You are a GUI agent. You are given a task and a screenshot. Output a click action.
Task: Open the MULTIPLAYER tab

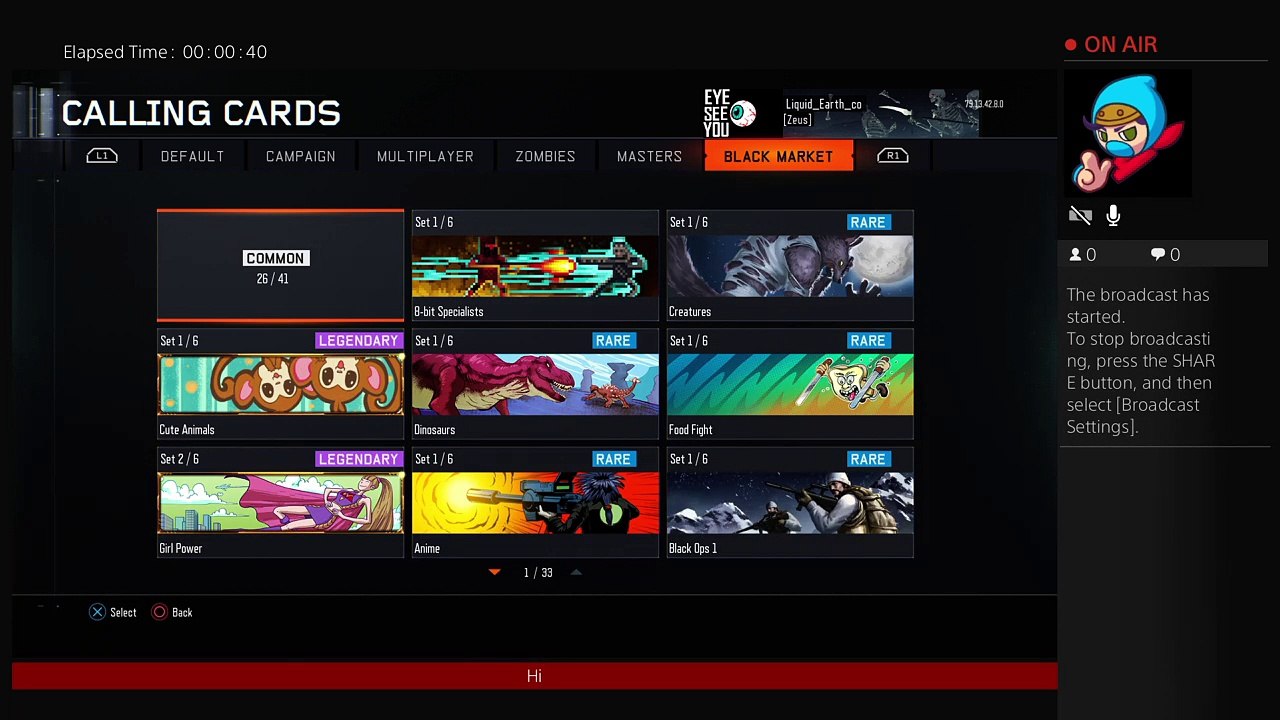click(x=425, y=156)
